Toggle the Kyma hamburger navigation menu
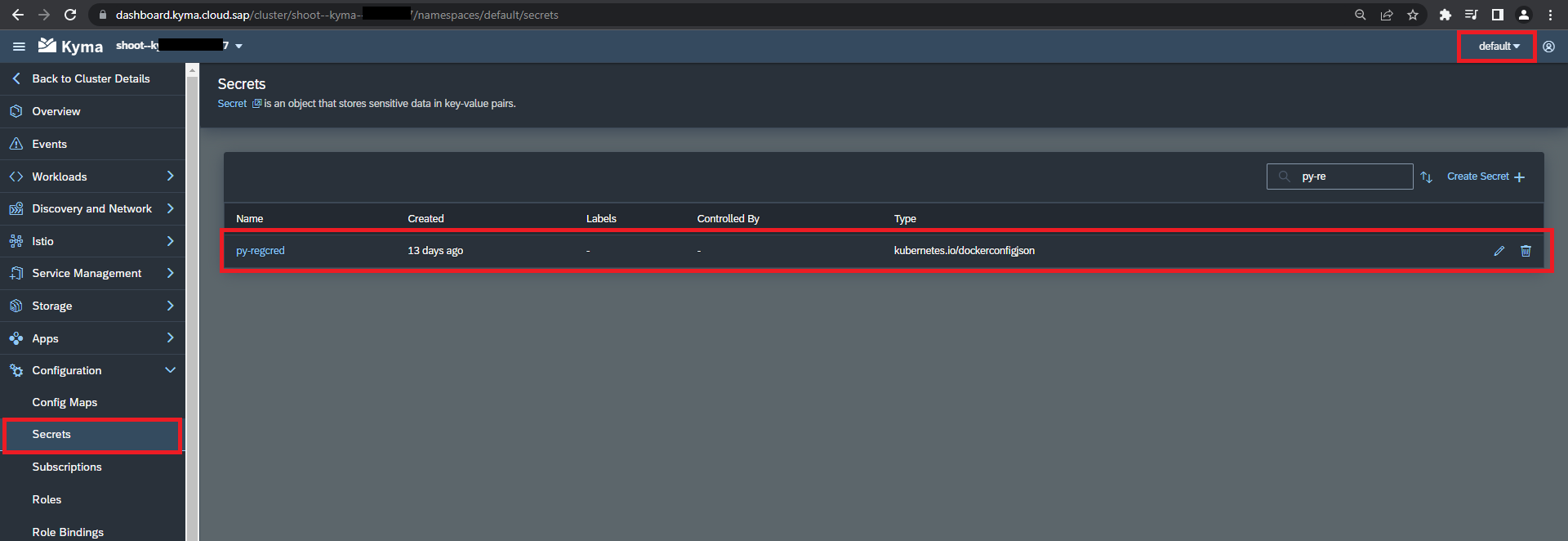Viewport: 1568px width, 541px height. tap(19, 47)
